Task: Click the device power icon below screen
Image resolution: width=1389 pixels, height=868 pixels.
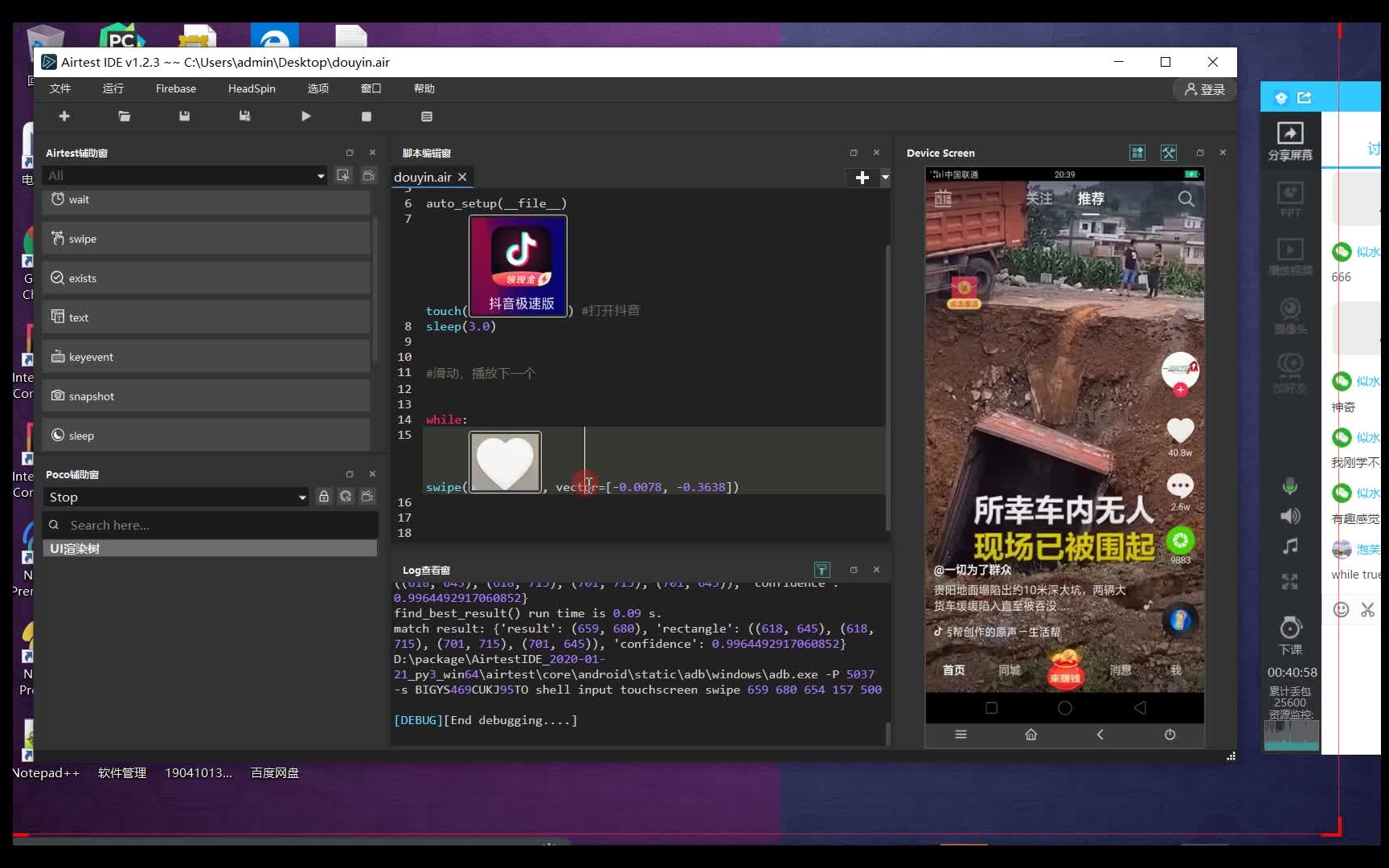Action: [x=1170, y=735]
